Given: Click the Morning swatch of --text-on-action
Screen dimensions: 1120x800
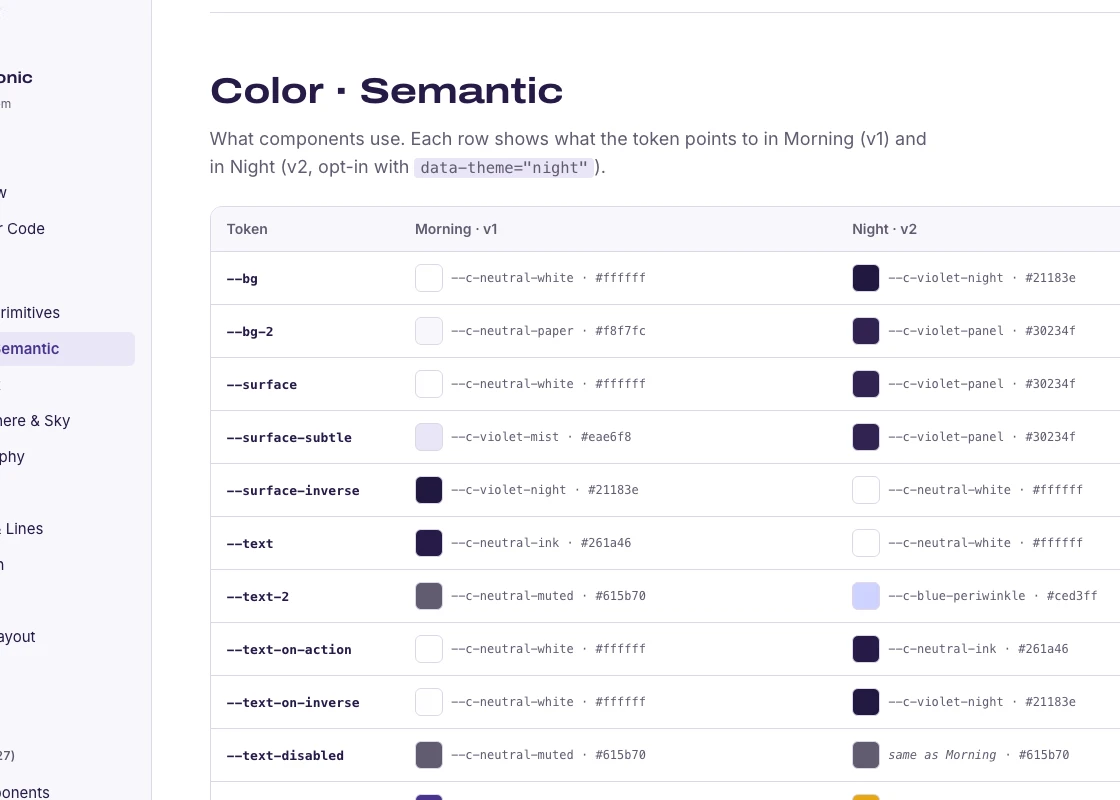Looking at the screenshot, I should (x=429, y=649).
